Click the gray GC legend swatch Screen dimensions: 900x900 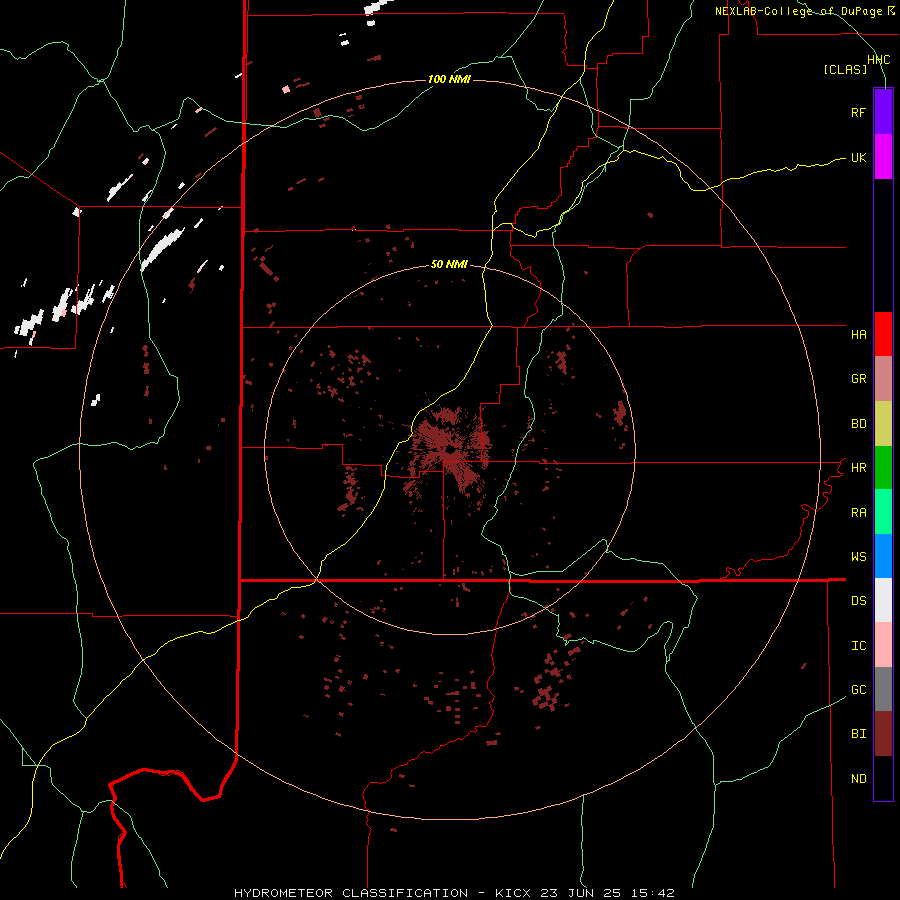[x=883, y=689]
